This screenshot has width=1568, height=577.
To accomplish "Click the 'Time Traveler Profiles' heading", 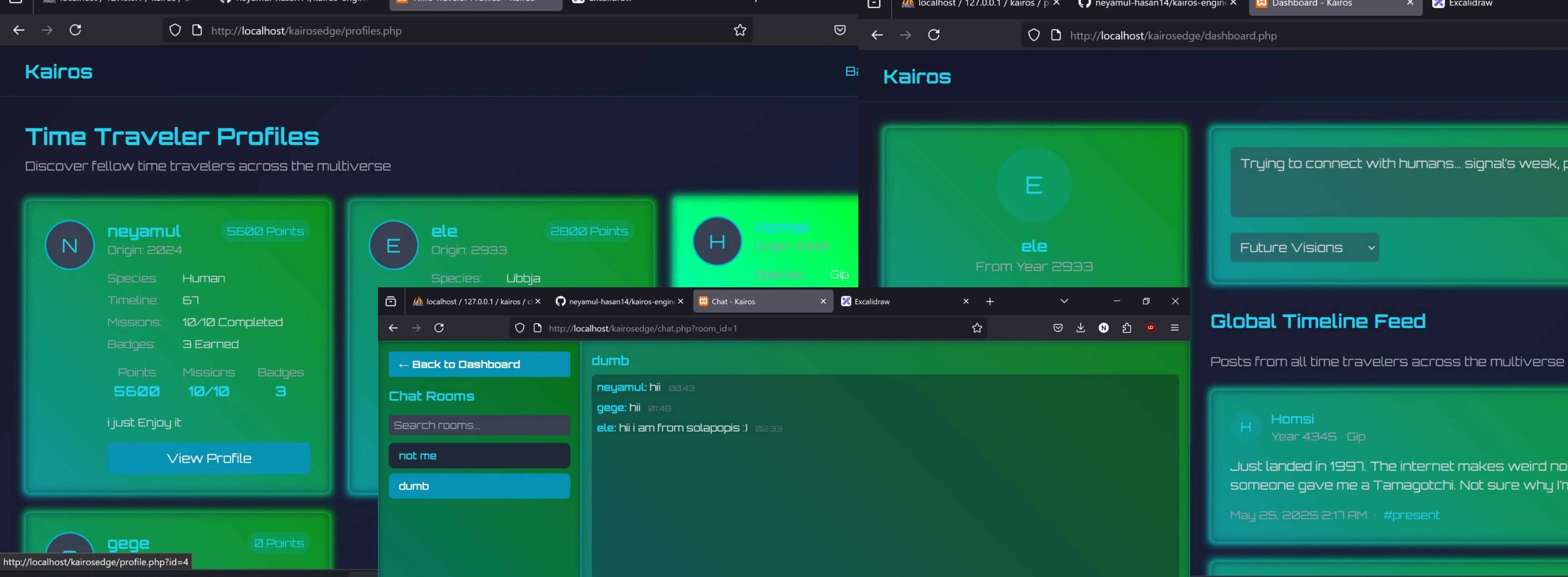I will click(172, 136).
